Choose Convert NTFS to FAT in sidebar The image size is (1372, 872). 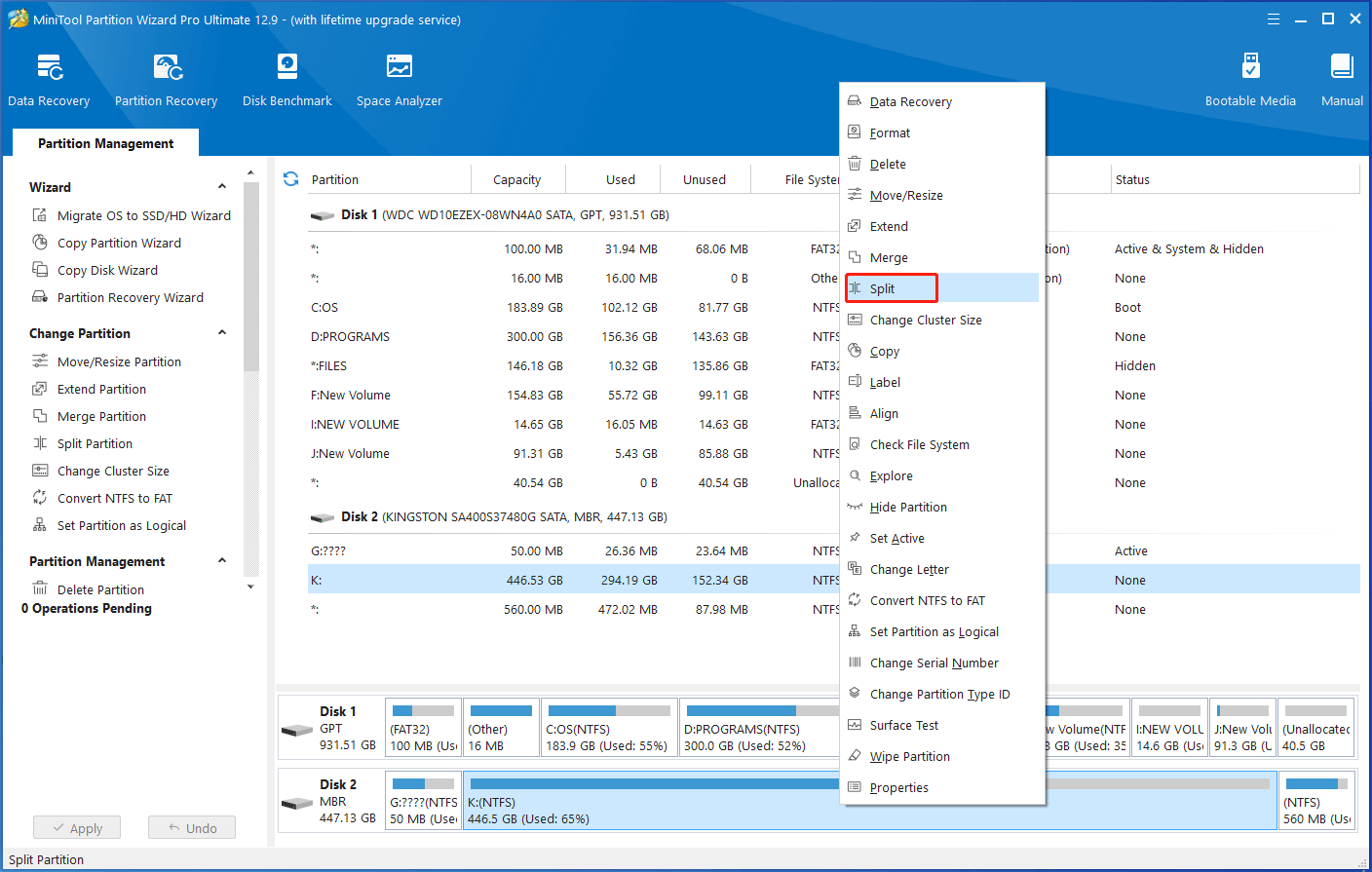pyautogui.click(x=102, y=498)
